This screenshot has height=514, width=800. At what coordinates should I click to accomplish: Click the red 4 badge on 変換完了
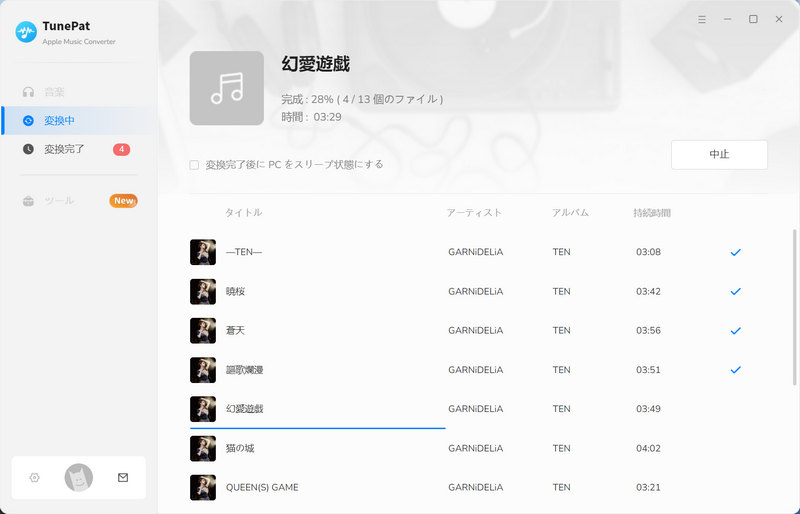[x=121, y=150]
